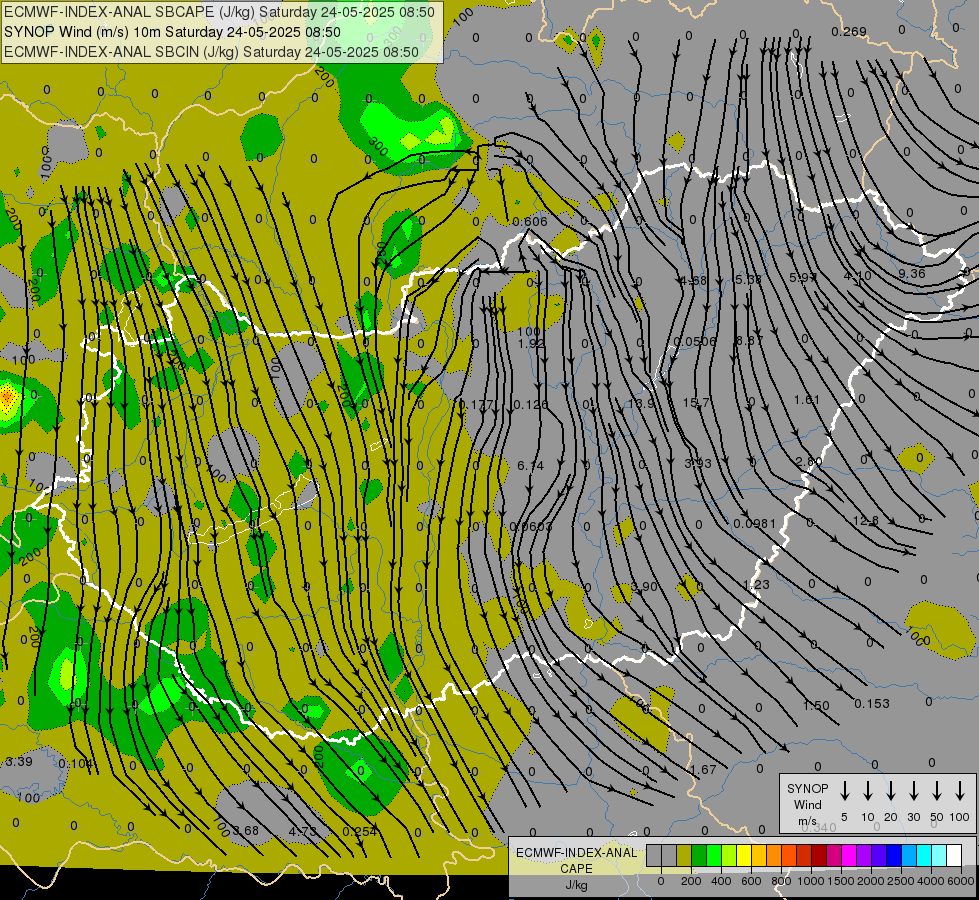Click the map value 1.61
Screen dimensions: 979x900
click(807, 399)
